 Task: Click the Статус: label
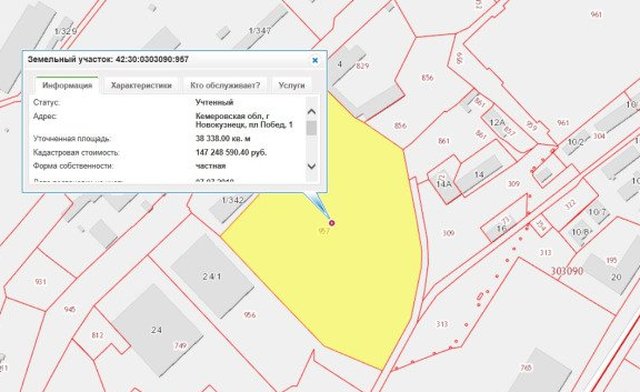click(46, 102)
